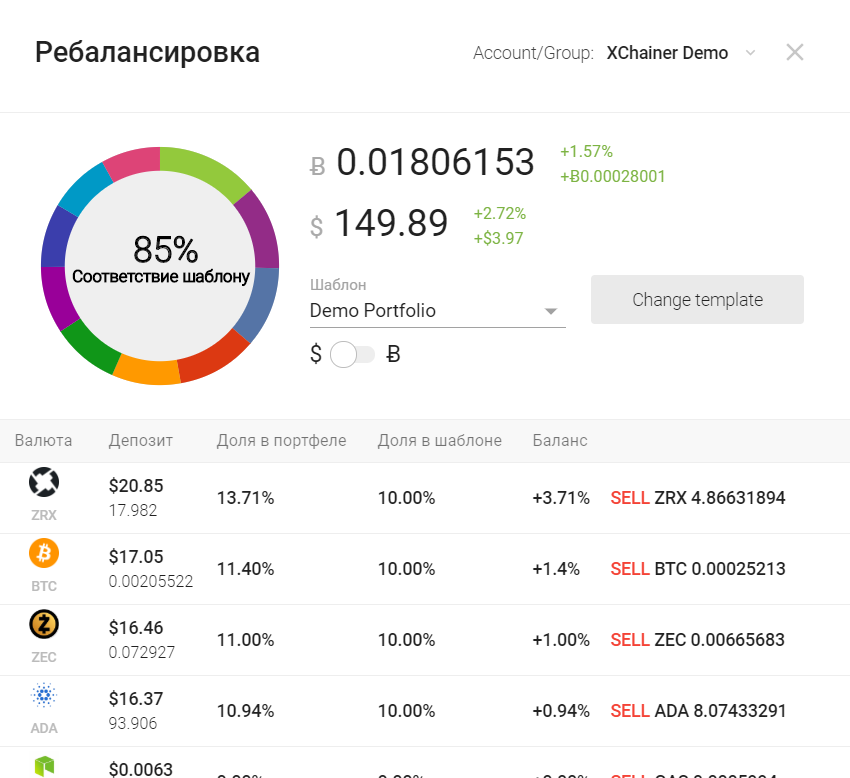The width and height of the screenshot is (850, 778).
Task: Click the green NEO coin icon
Action: (x=44, y=766)
